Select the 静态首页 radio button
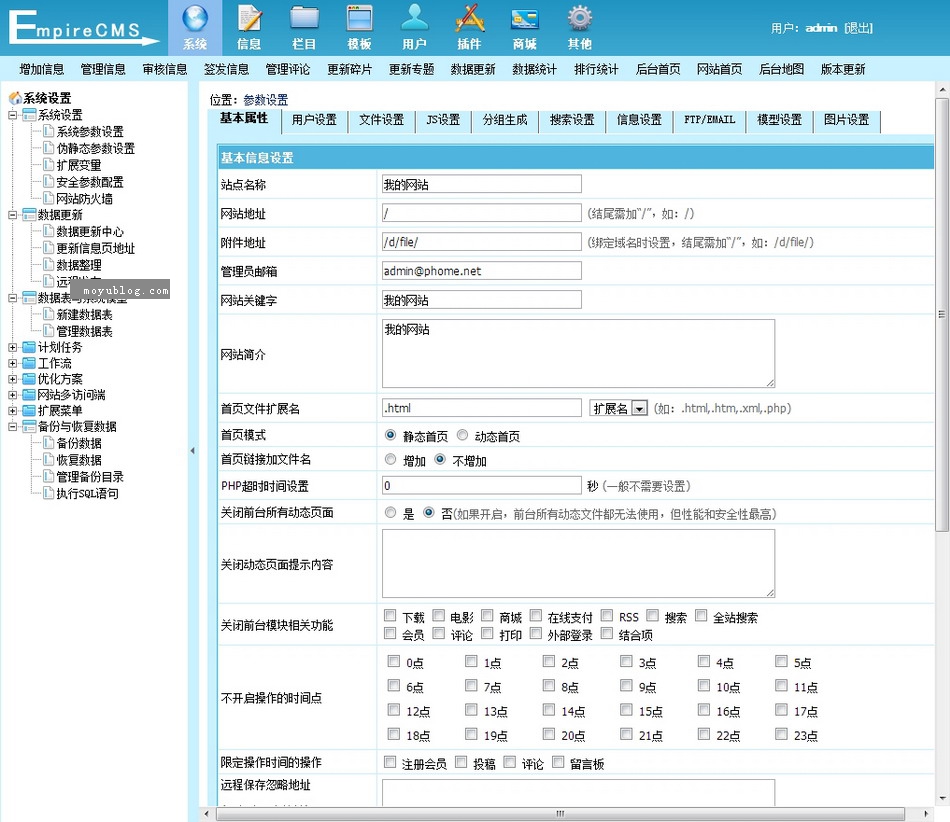The height and width of the screenshot is (822, 950). click(x=391, y=435)
